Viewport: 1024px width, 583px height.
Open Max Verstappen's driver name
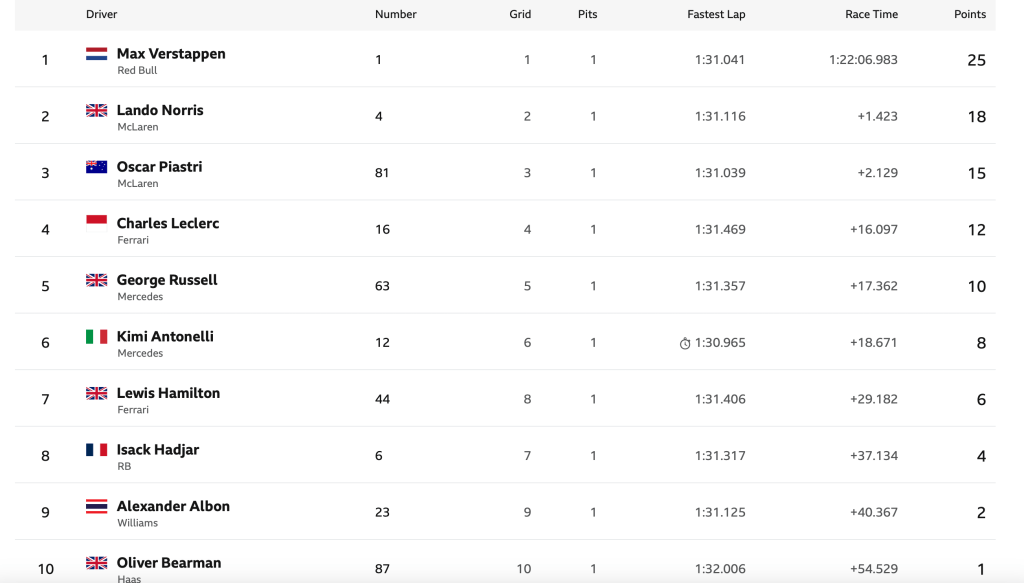(x=171, y=54)
